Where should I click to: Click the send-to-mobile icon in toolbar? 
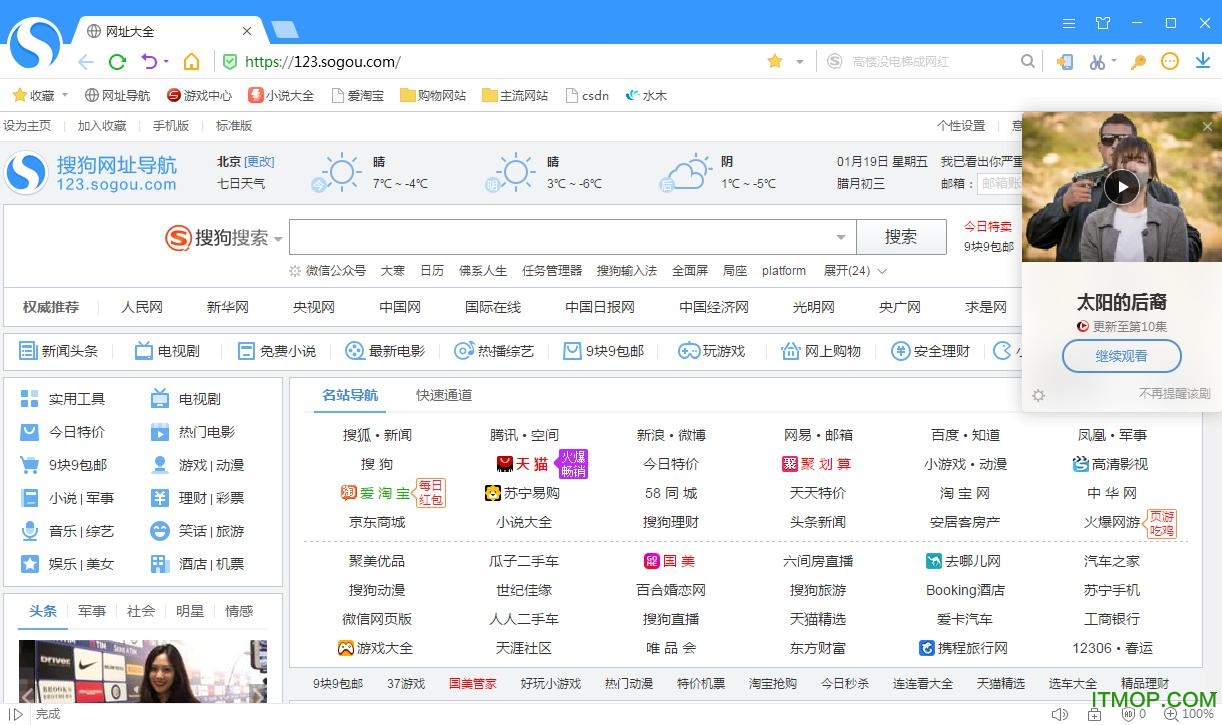pyautogui.click(x=1064, y=62)
